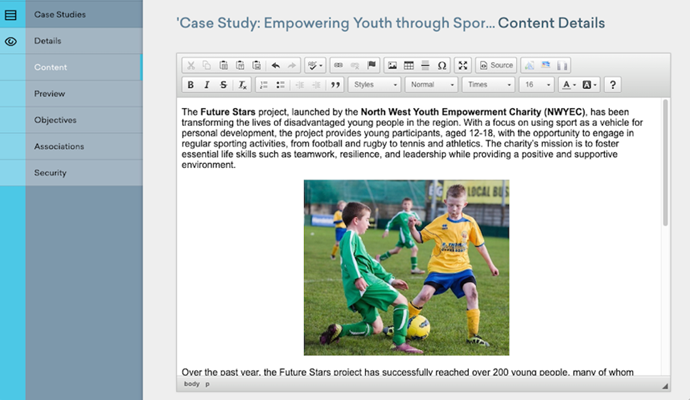The width and height of the screenshot is (690, 400).
Task: Click the p element path tag
Action: pyautogui.click(x=207, y=384)
